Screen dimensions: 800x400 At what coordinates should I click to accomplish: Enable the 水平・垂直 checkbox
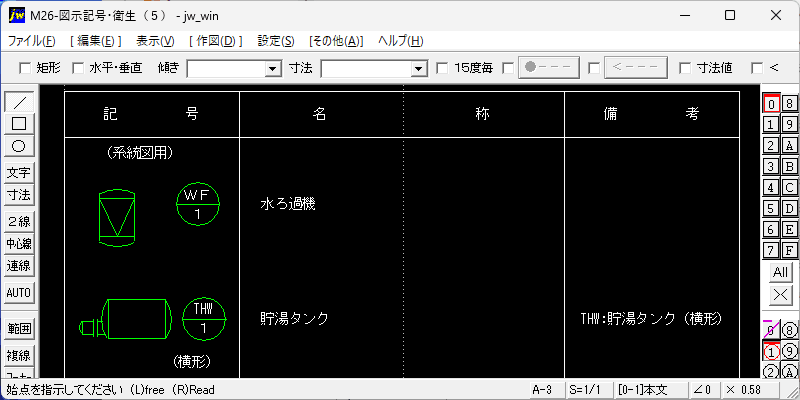pos(77,68)
